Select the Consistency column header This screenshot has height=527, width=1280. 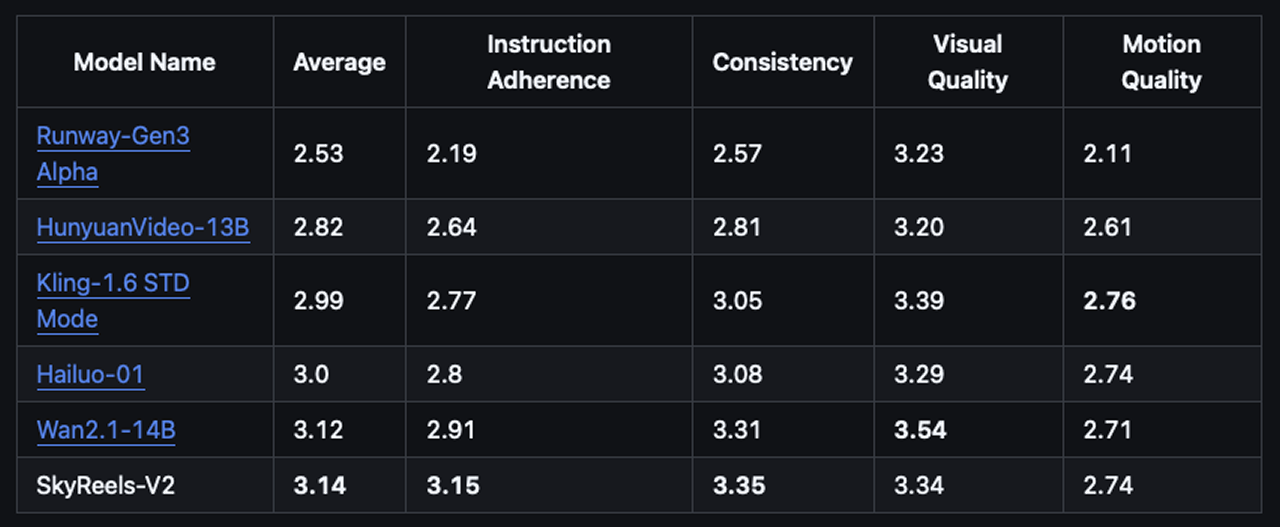point(782,63)
